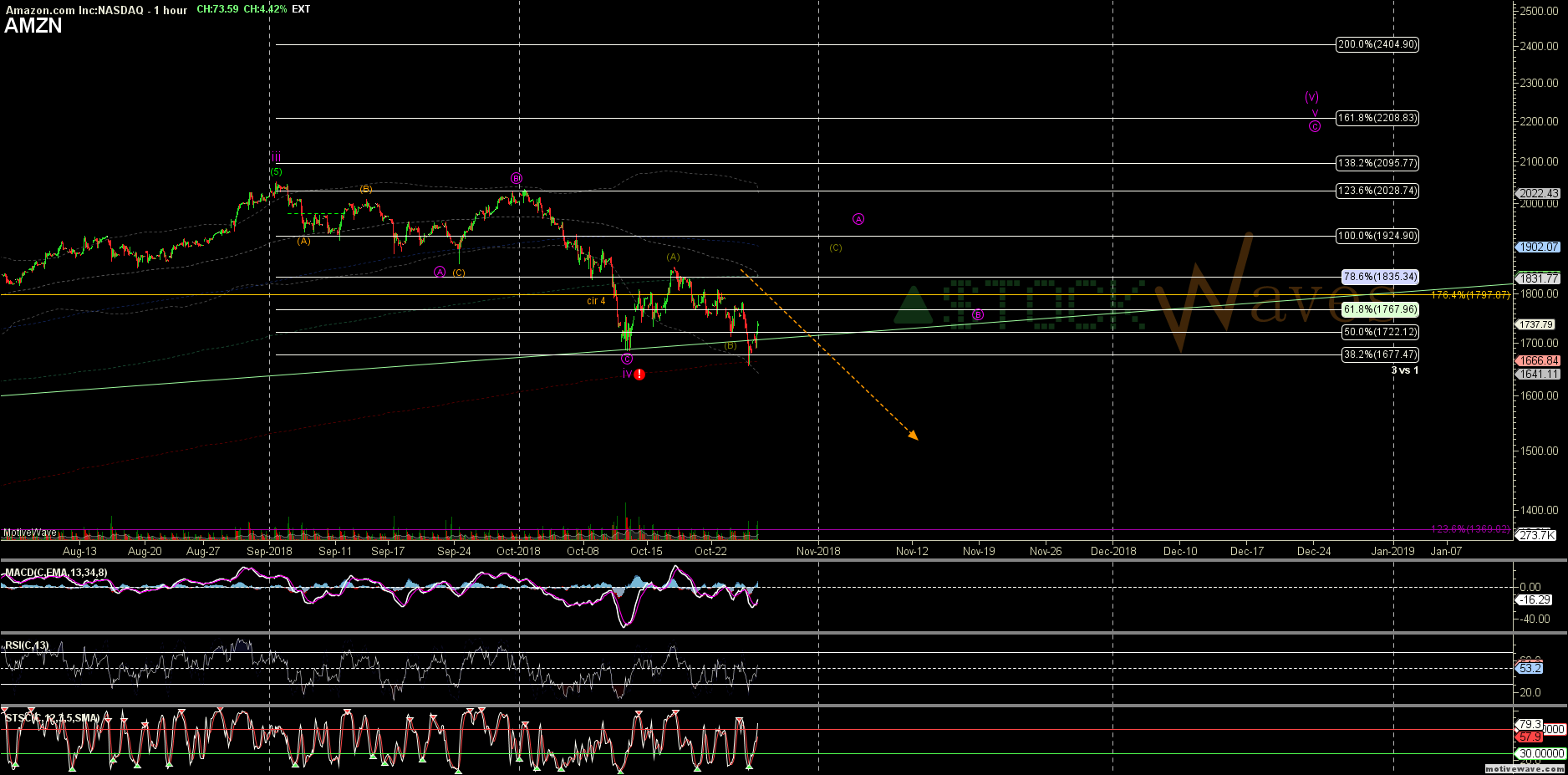1568x775 pixels.
Task: Click the Jan-2019 date on time axis
Action: click(1392, 551)
